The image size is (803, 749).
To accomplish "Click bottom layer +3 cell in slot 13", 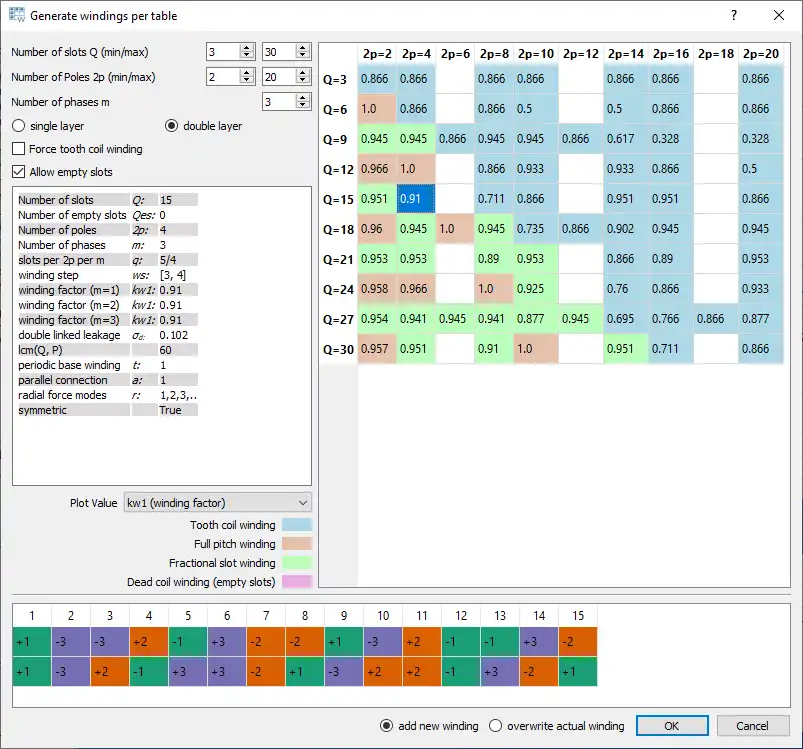I will pos(500,671).
